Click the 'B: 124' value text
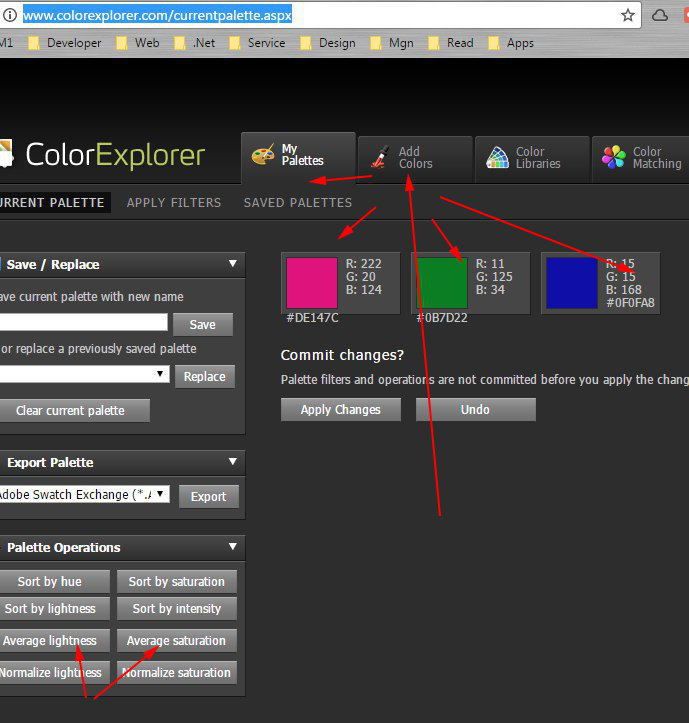689x723 pixels. pyautogui.click(x=364, y=290)
